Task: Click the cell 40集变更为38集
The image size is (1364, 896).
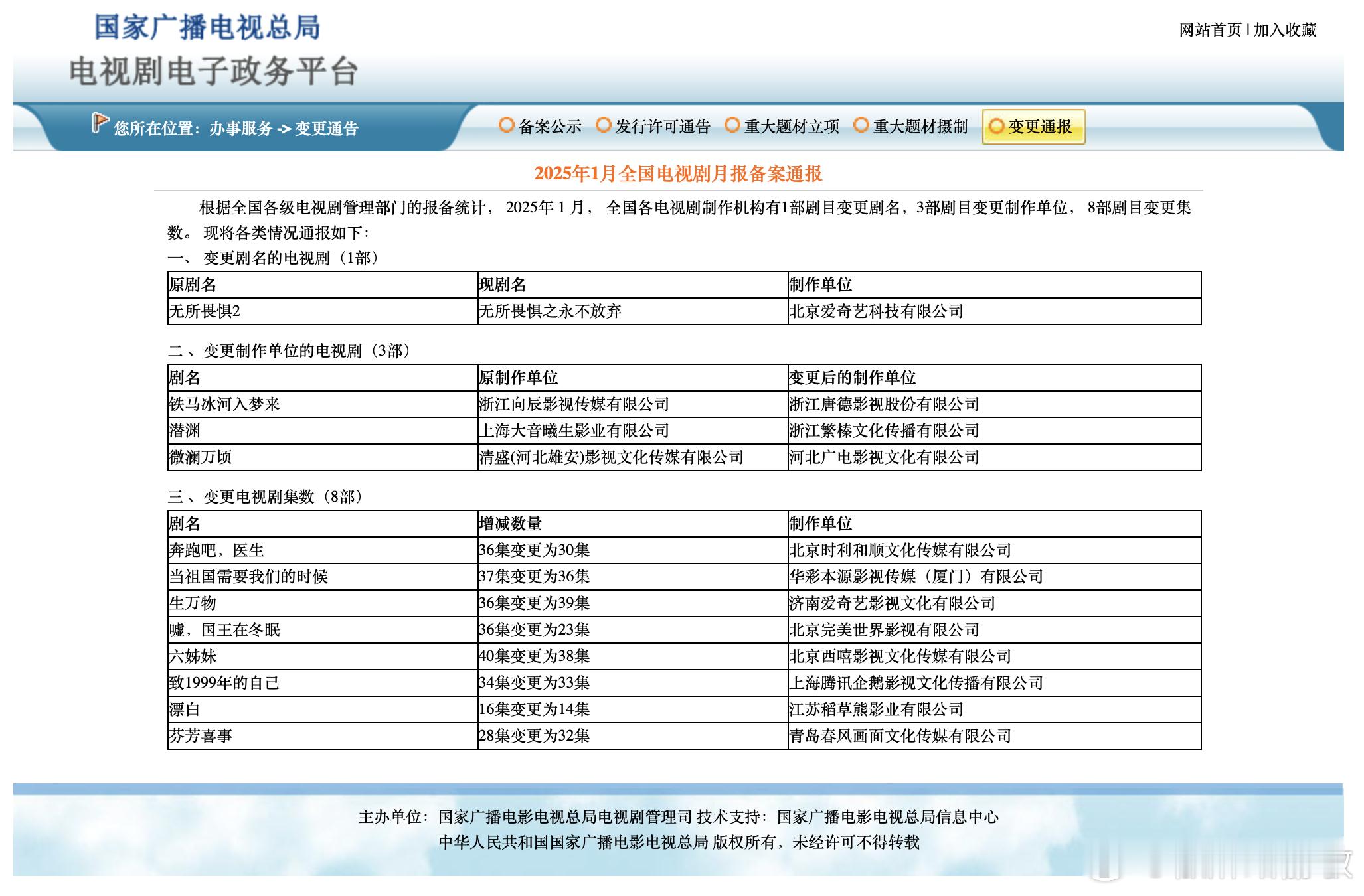Action: tap(632, 656)
